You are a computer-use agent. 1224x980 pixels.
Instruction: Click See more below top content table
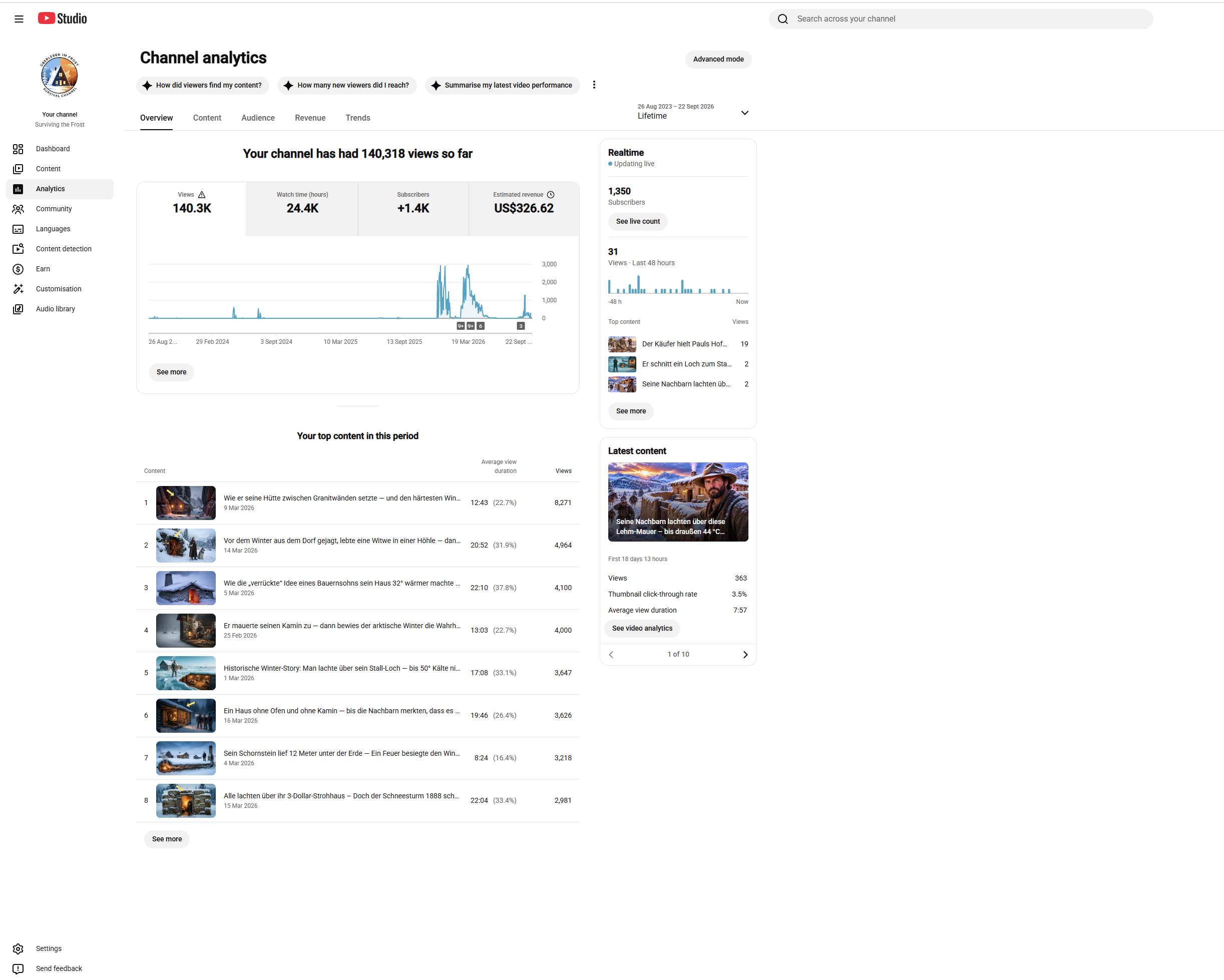tap(167, 839)
